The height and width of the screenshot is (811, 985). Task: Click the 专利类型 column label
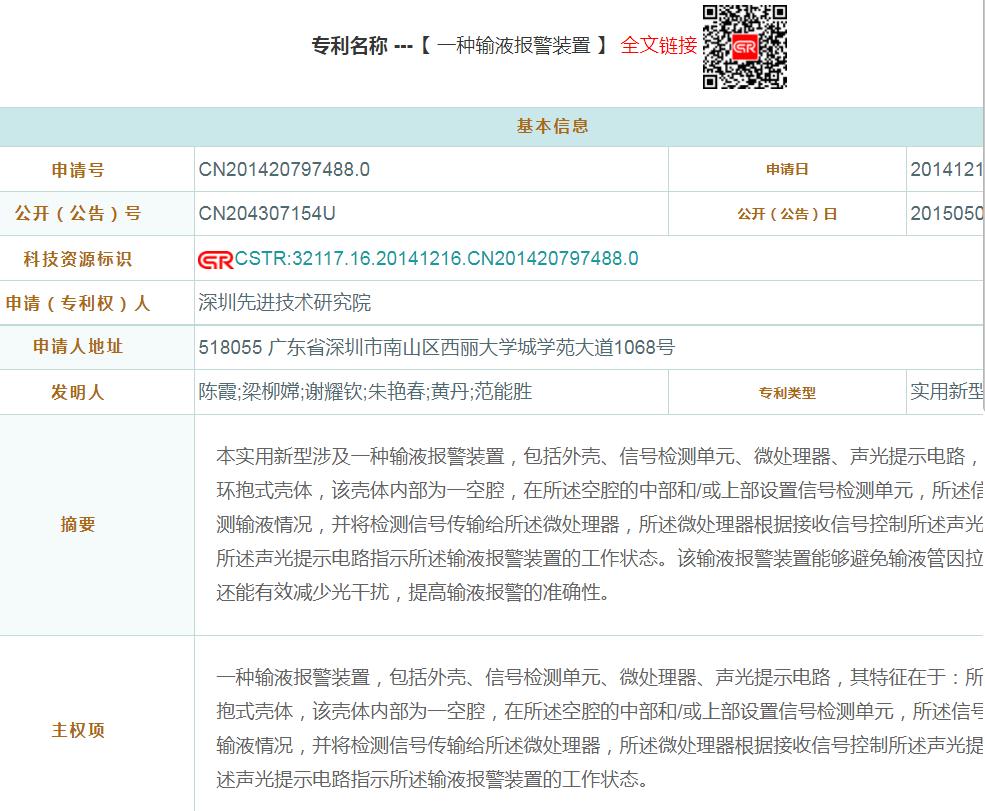(787, 393)
